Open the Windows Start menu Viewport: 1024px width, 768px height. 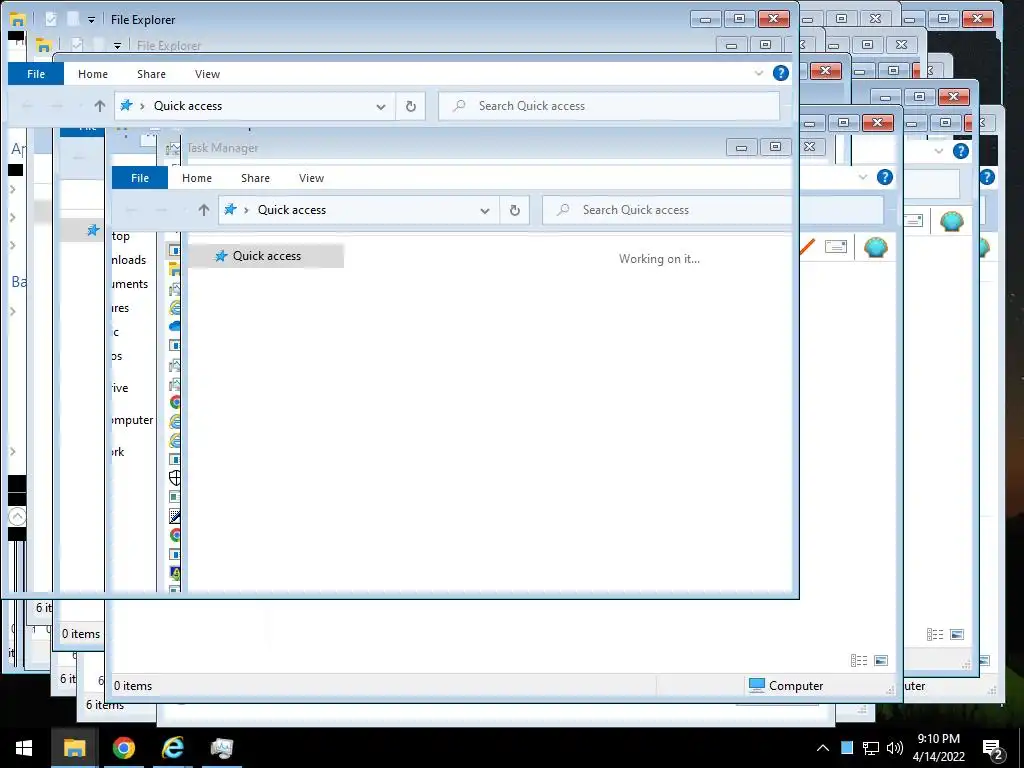[x=24, y=748]
